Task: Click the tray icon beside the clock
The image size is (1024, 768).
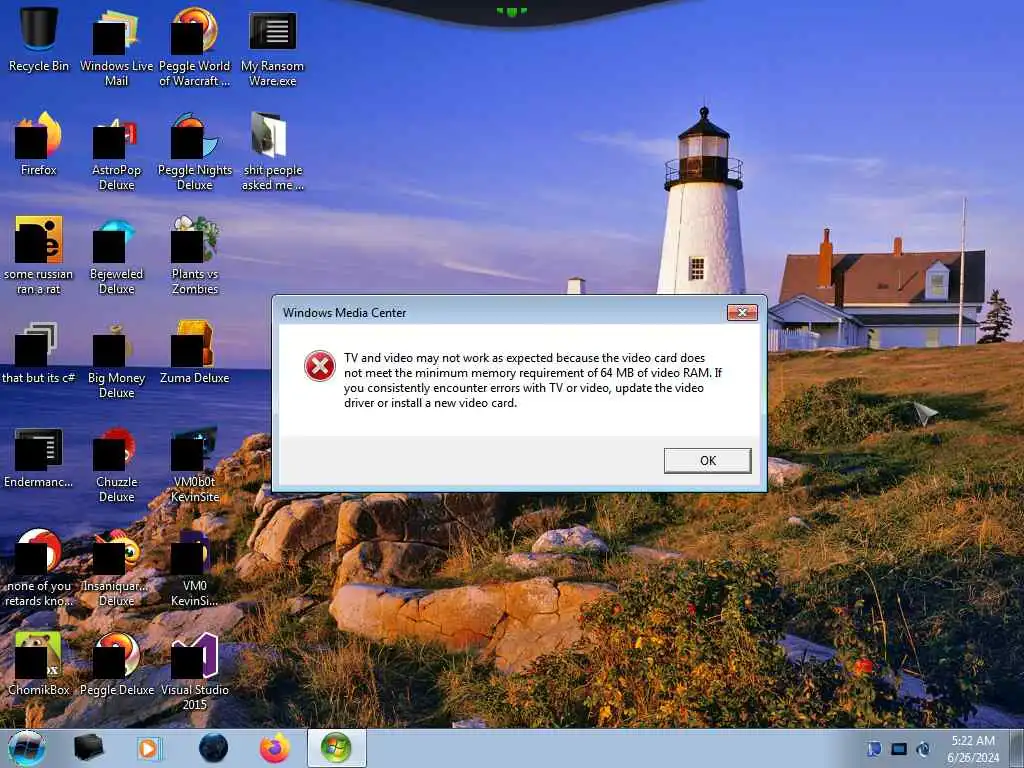Action: click(x=923, y=749)
